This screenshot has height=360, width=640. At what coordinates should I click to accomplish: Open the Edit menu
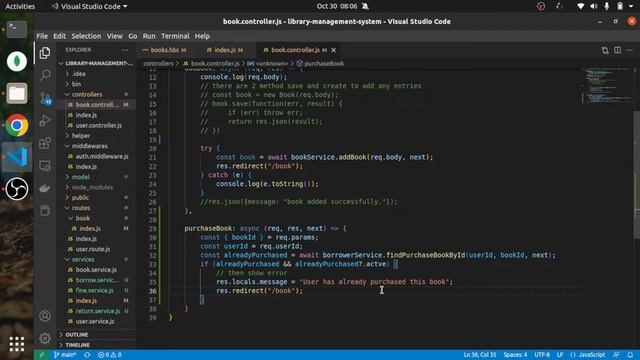[59, 36]
